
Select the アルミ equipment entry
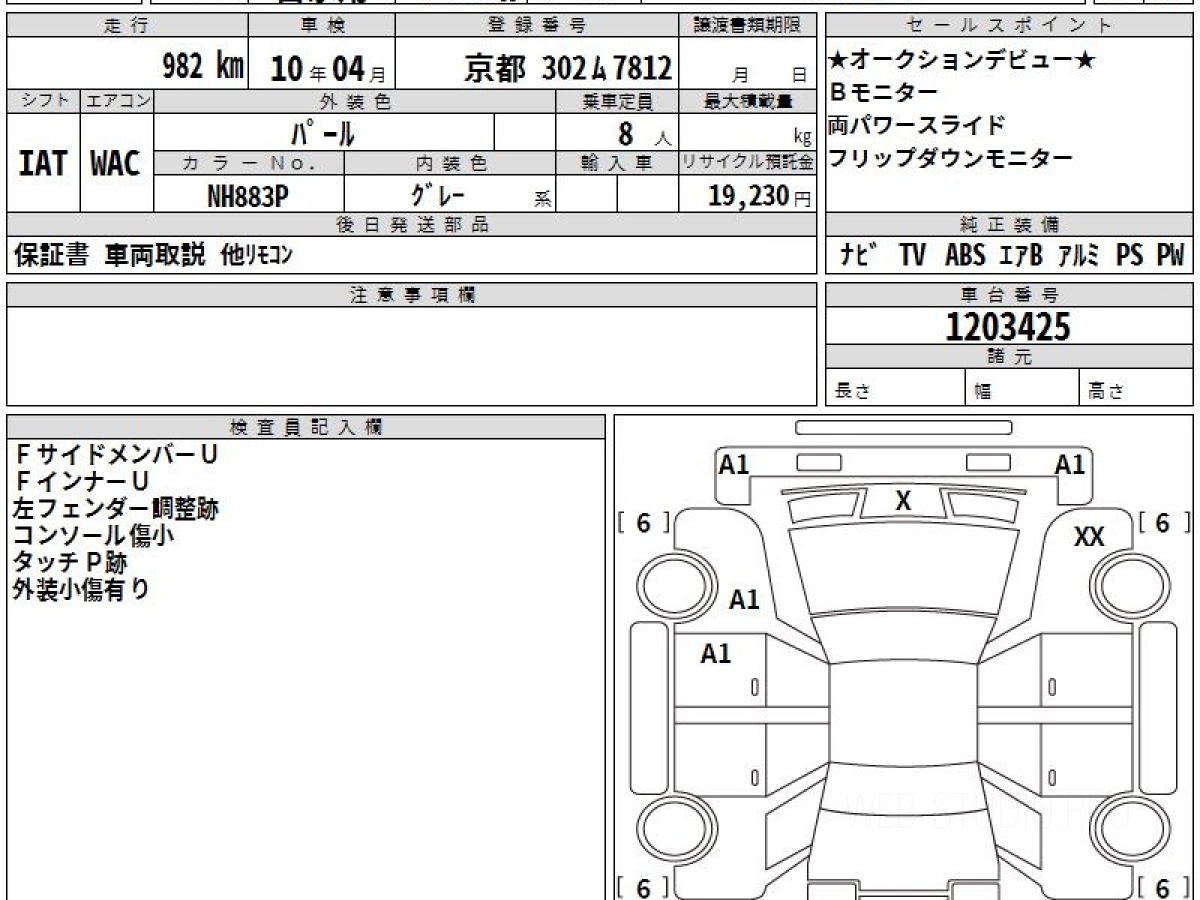tap(1079, 255)
